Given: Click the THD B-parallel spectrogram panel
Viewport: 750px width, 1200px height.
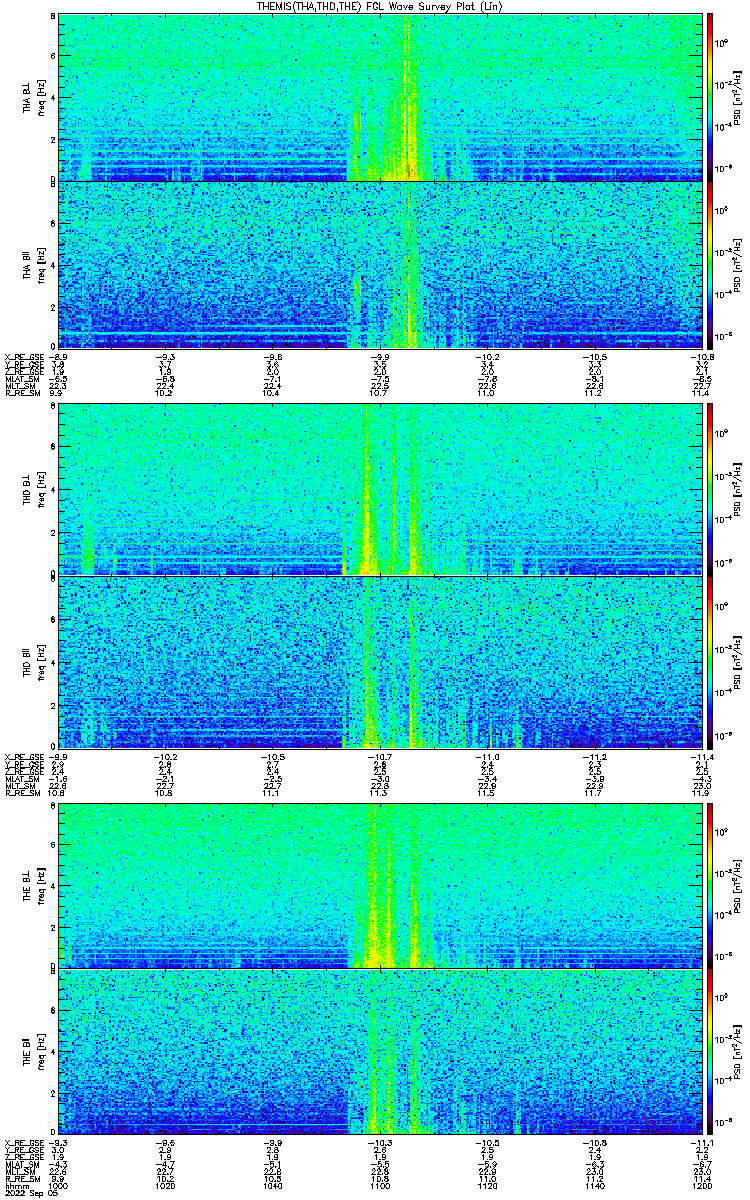Looking at the screenshot, I should coord(378,660).
